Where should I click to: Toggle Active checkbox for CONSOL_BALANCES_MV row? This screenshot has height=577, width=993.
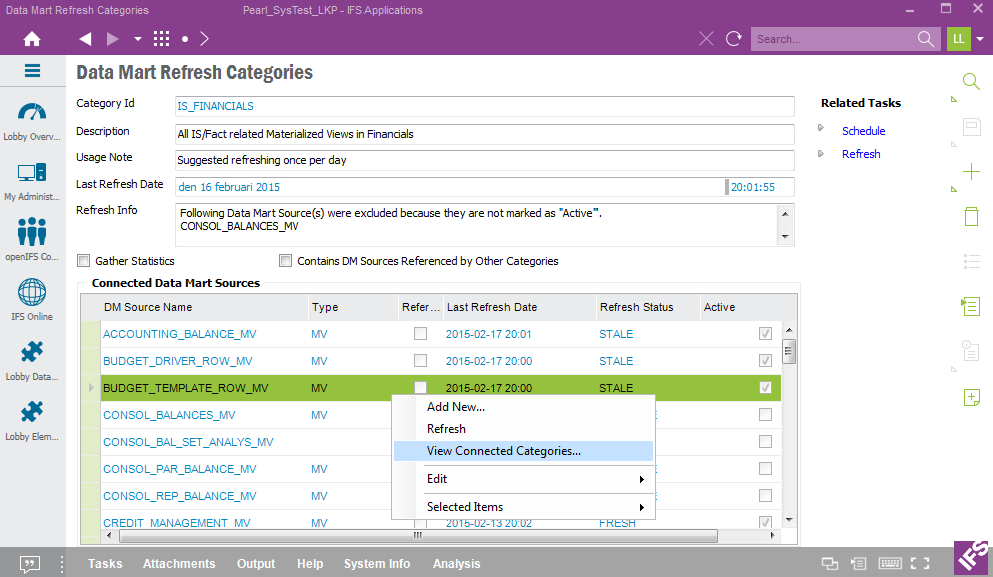765,415
